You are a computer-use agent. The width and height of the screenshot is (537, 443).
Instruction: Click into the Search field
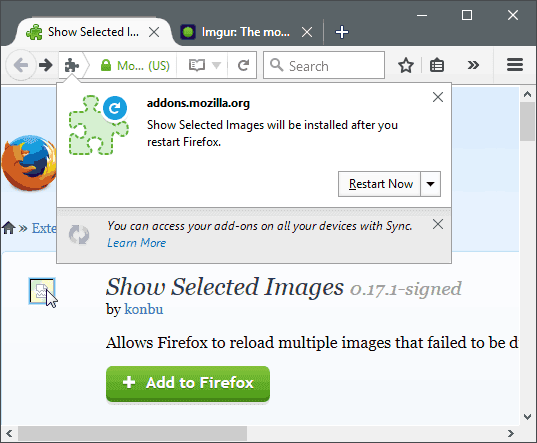[324, 65]
